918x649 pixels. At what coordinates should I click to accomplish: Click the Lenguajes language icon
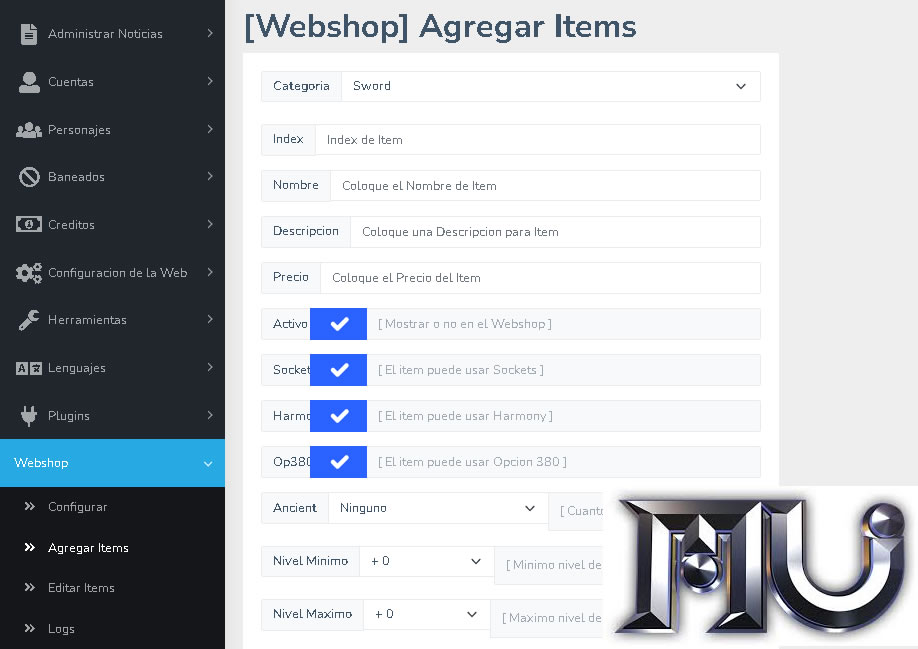coord(29,368)
